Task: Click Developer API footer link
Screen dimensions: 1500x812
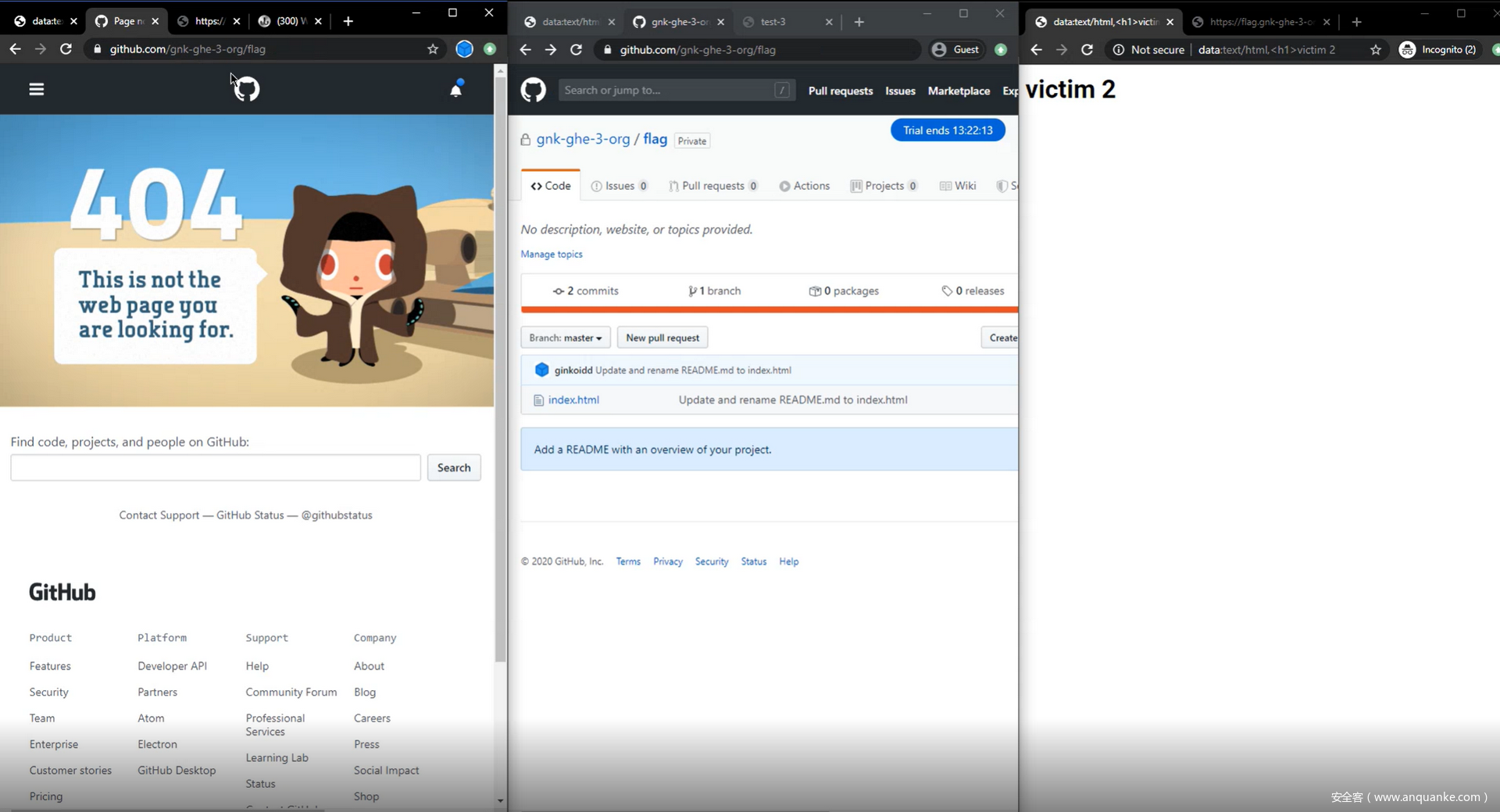Action: 172,666
